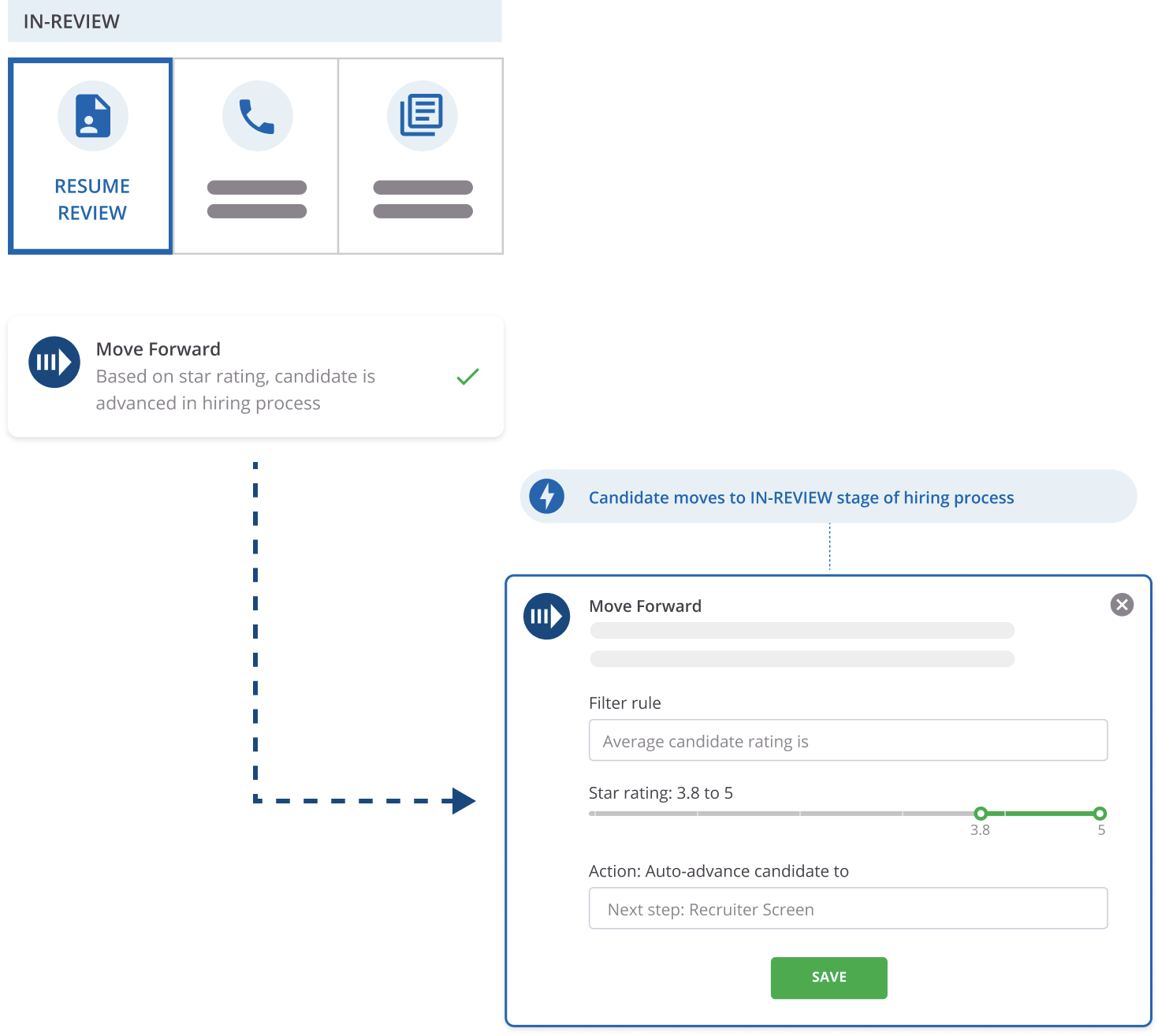Click the Based on star rating description text
Screen dimensions: 1158x1036
235,389
